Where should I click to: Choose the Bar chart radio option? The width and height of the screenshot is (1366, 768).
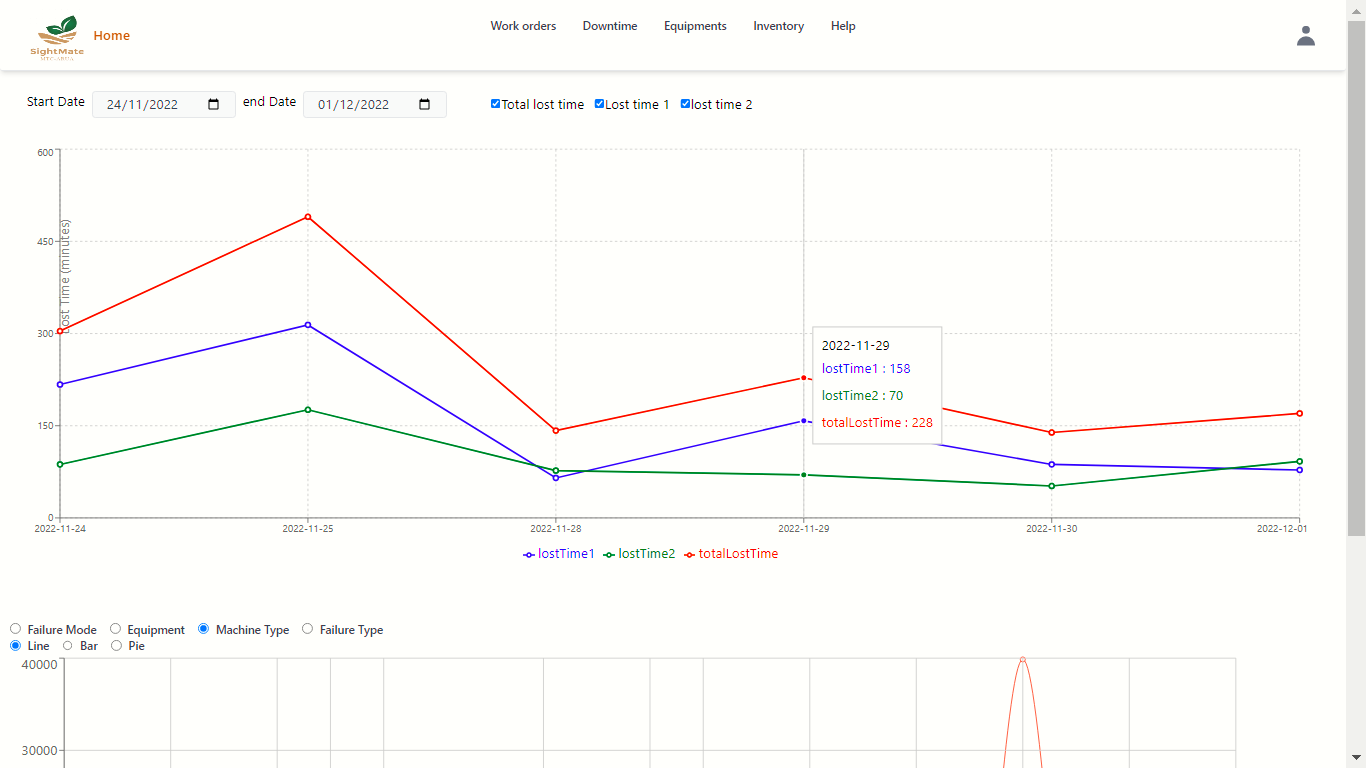click(68, 646)
